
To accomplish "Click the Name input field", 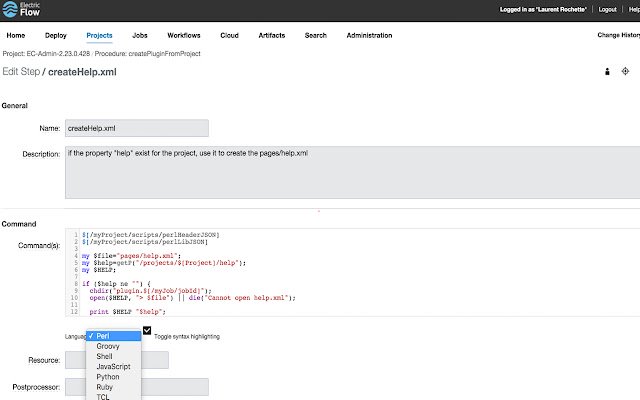I will 137,128.
